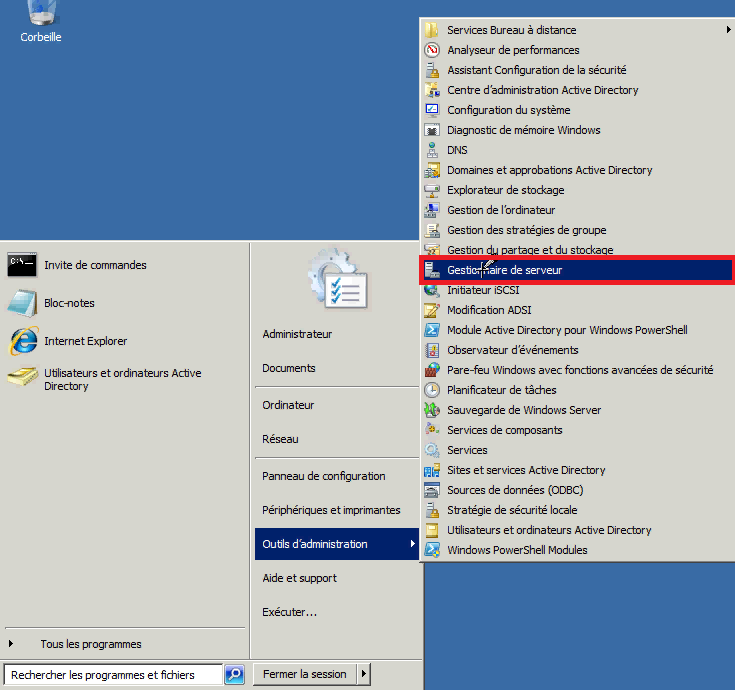The image size is (735, 690).
Task: Click the Sources de données (ODBC) icon
Action: point(432,490)
